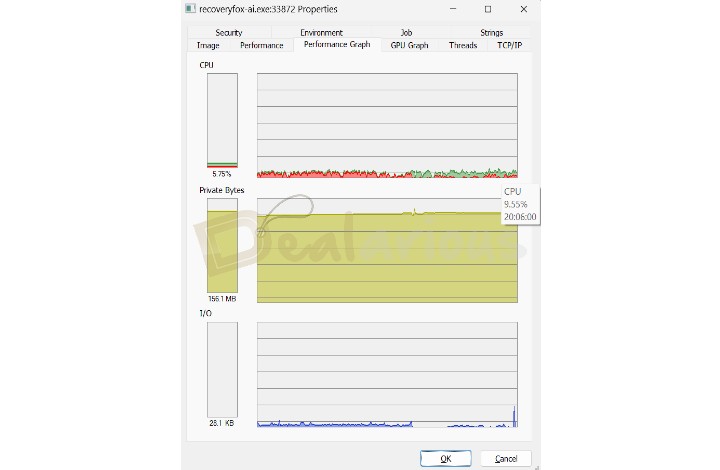Click the 9.55% tooltip value

click(516, 204)
